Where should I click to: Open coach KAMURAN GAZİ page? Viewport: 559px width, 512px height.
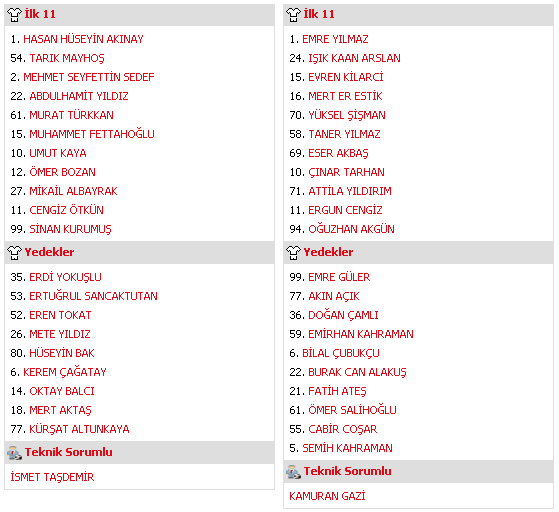[x=327, y=496]
